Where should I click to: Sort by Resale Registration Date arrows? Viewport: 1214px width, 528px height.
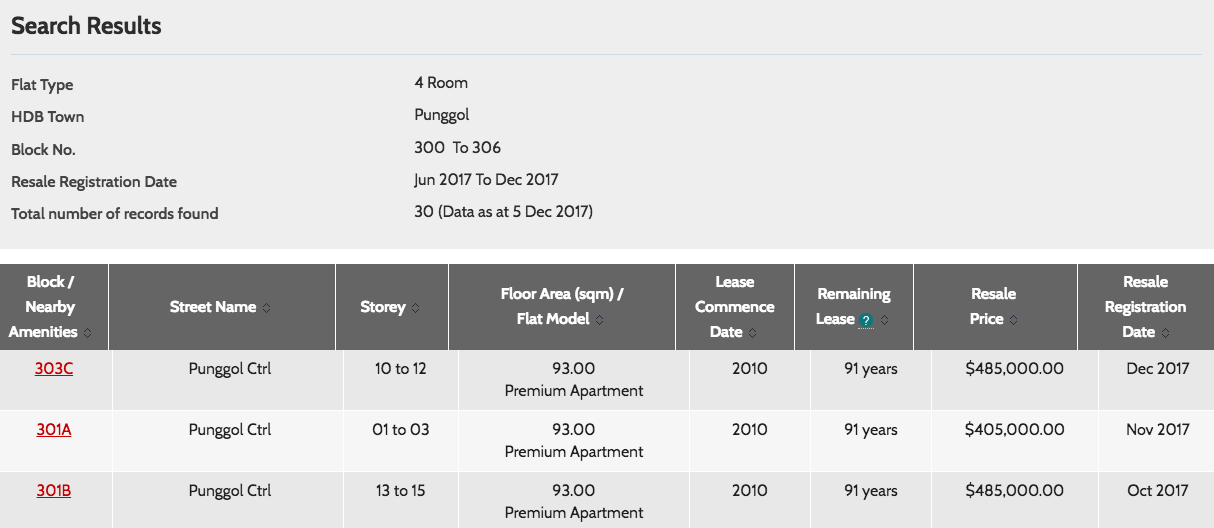[1166, 333]
